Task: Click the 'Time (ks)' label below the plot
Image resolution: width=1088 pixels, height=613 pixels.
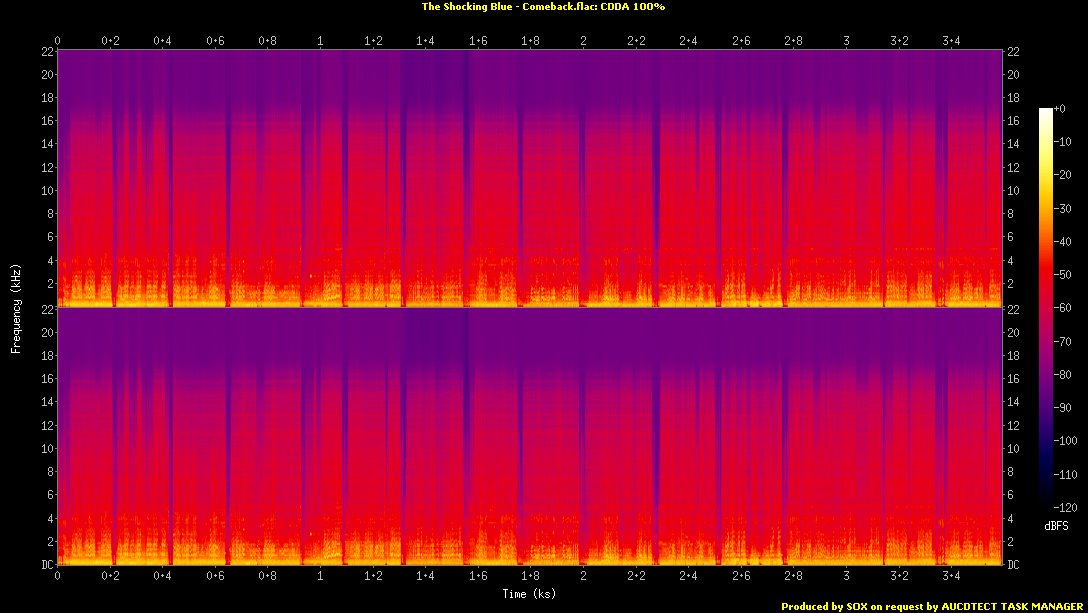Action: tap(530, 594)
